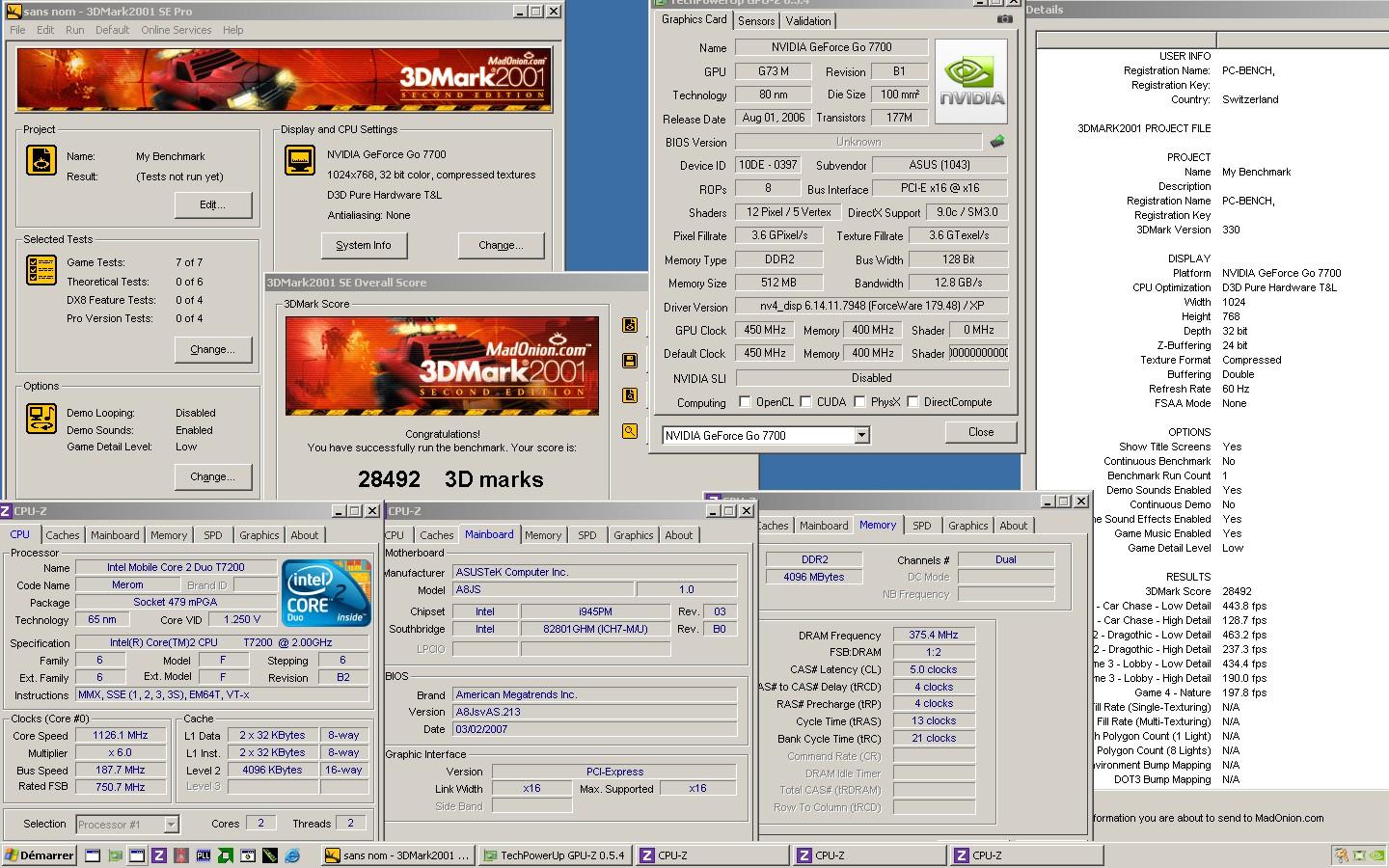This screenshot has height=868, width=1389.
Task: Open the Edit menu in 3DMark2001
Action: [45, 30]
